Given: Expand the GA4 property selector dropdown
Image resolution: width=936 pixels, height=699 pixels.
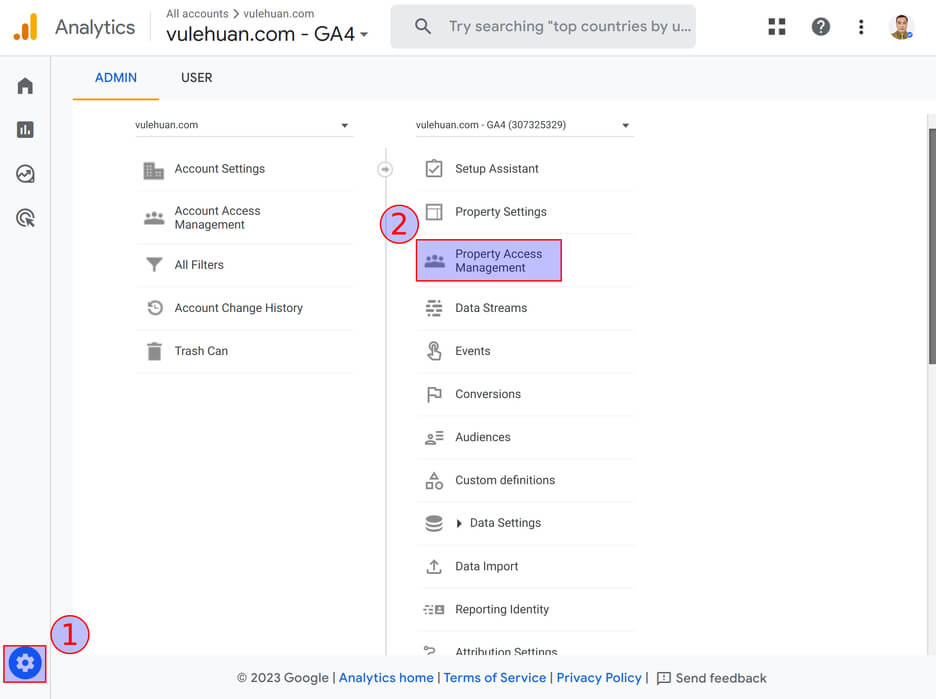Looking at the screenshot, I should (x=524, y=126).
